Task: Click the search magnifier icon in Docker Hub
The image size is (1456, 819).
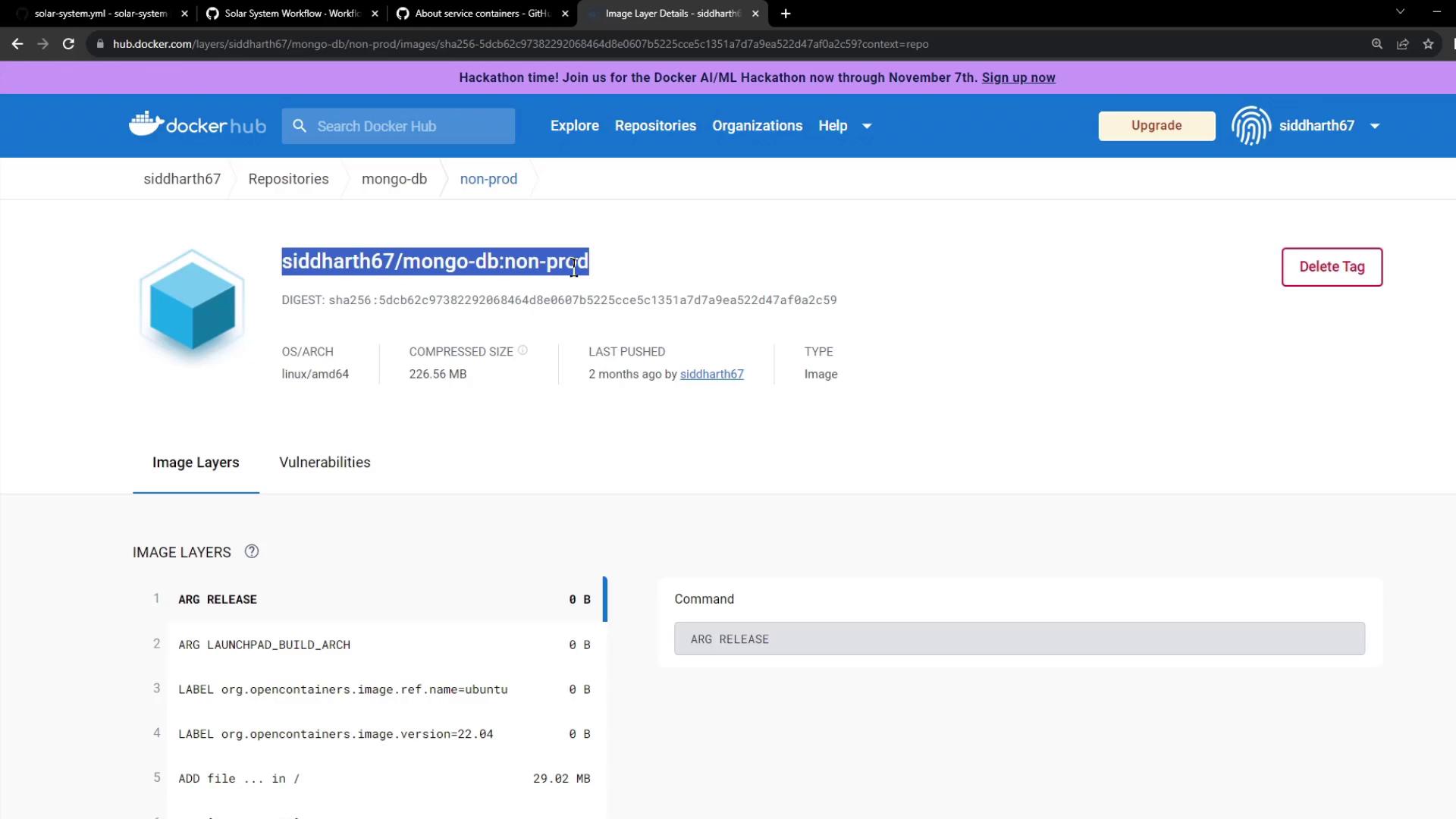Action: pyautogui.click(x=300, y=126)
